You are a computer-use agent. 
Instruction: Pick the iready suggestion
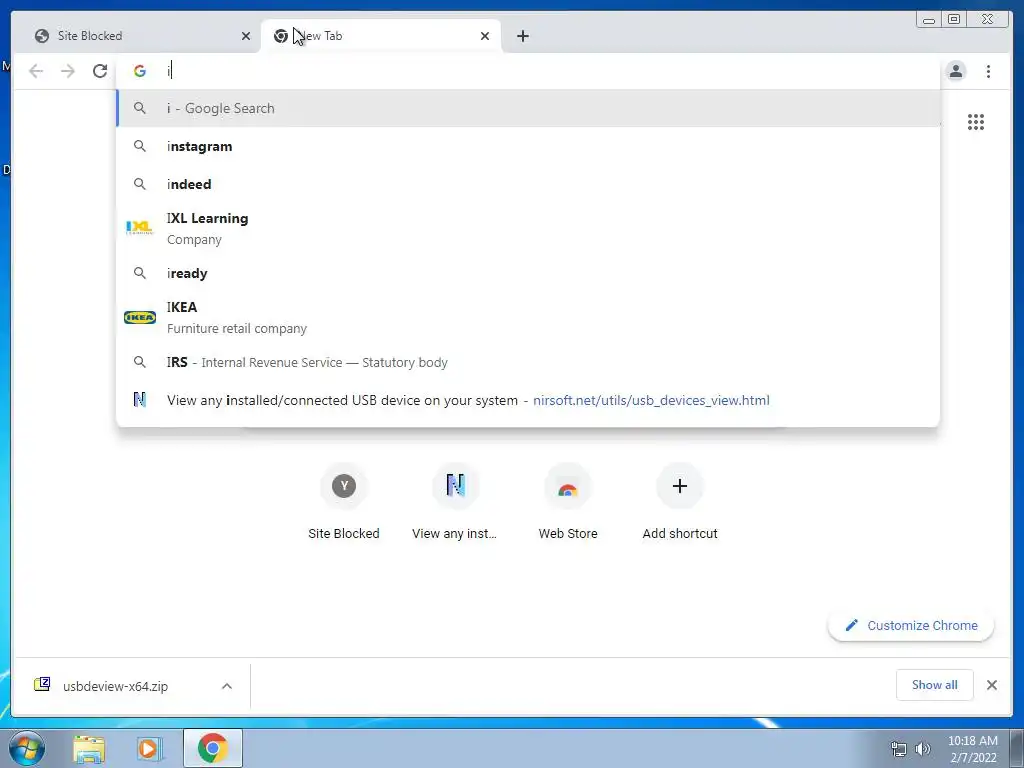click(528, 273)
